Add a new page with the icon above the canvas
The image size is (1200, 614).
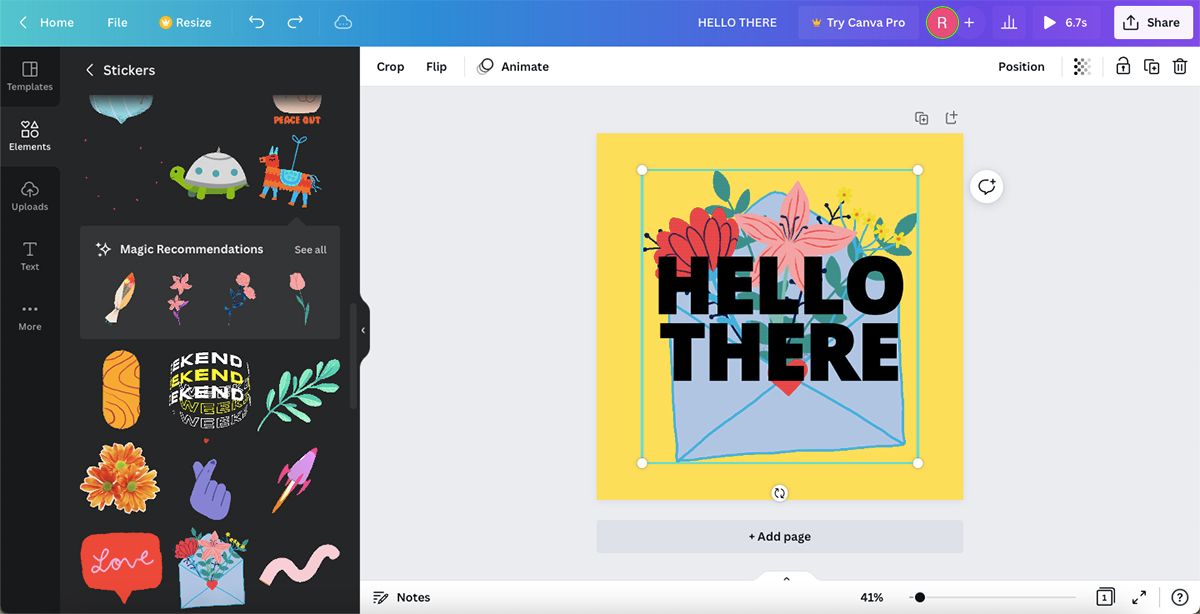951,118
